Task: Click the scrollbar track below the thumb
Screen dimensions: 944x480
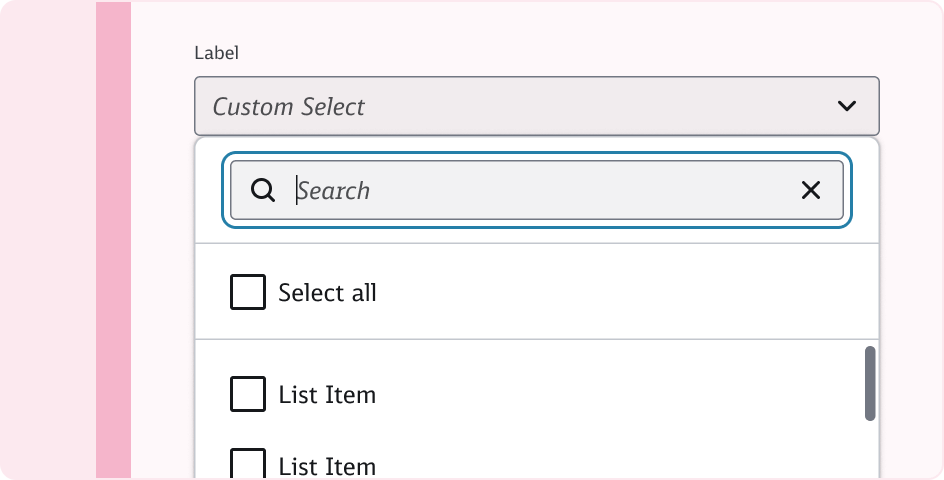Action: click(870, 450)
